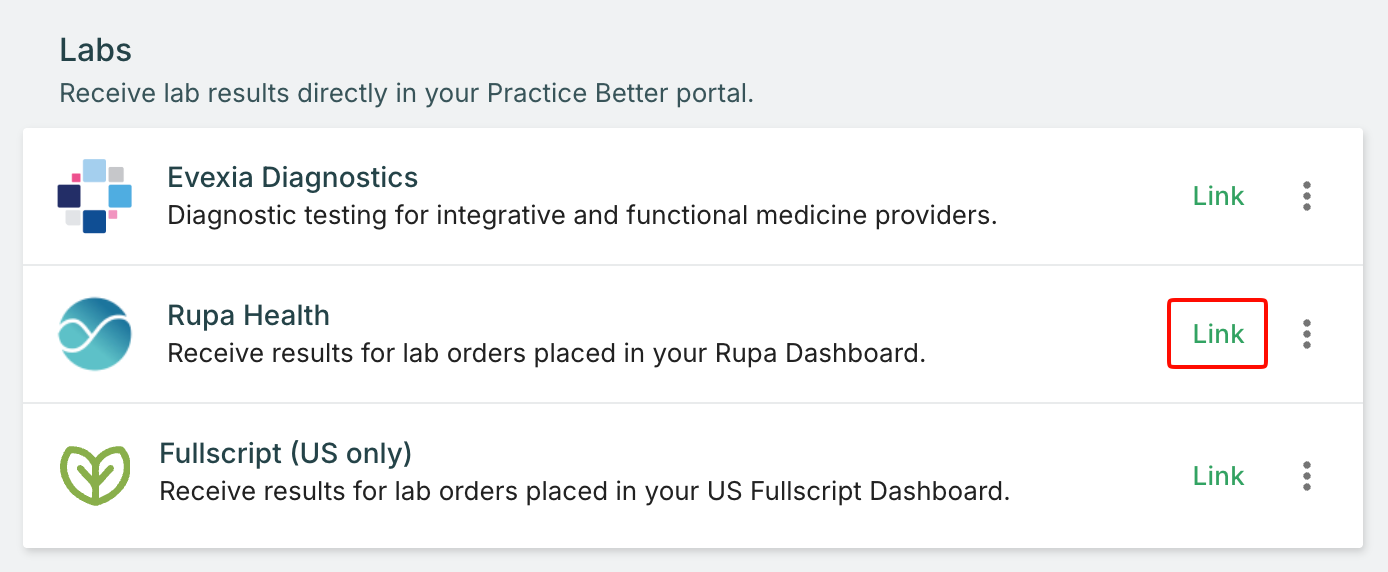Image resolution: width=1388 pixels, height=572 pixels.
Task: Select the Fullscript (US only) title
Action: point(286,454)
